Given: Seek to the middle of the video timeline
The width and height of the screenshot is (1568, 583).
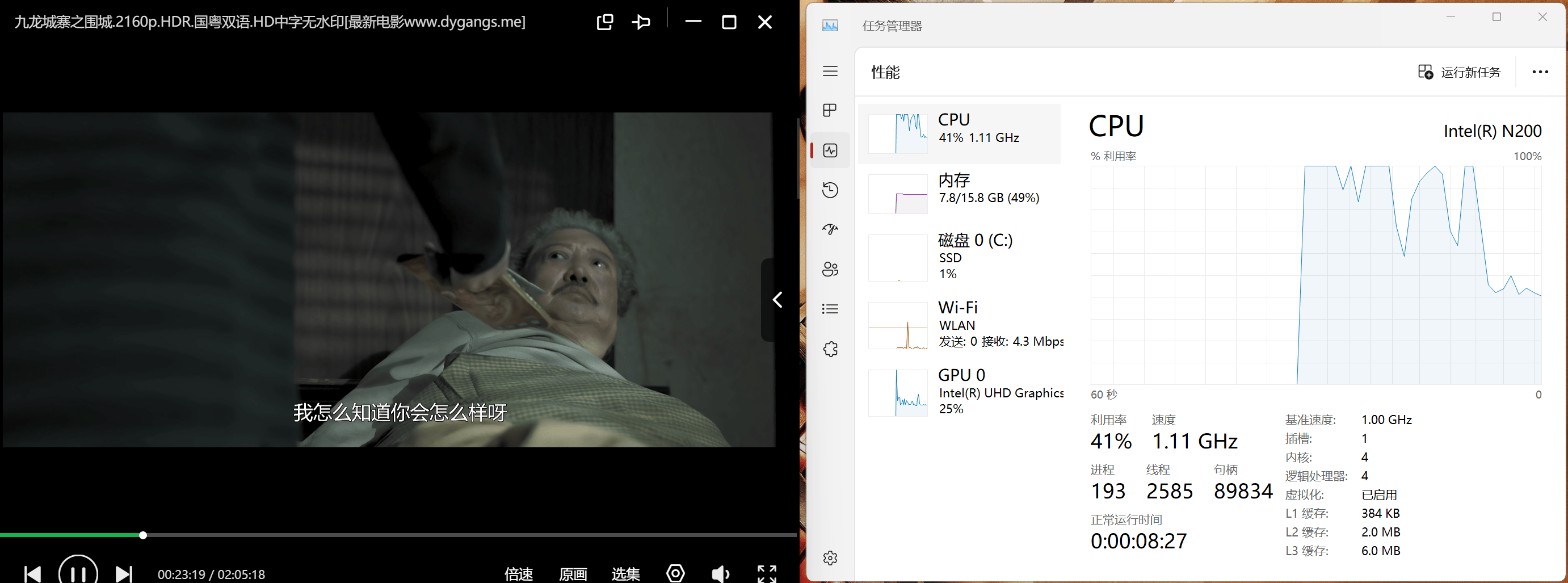Looking at the screenshot, I should [399, 535].
